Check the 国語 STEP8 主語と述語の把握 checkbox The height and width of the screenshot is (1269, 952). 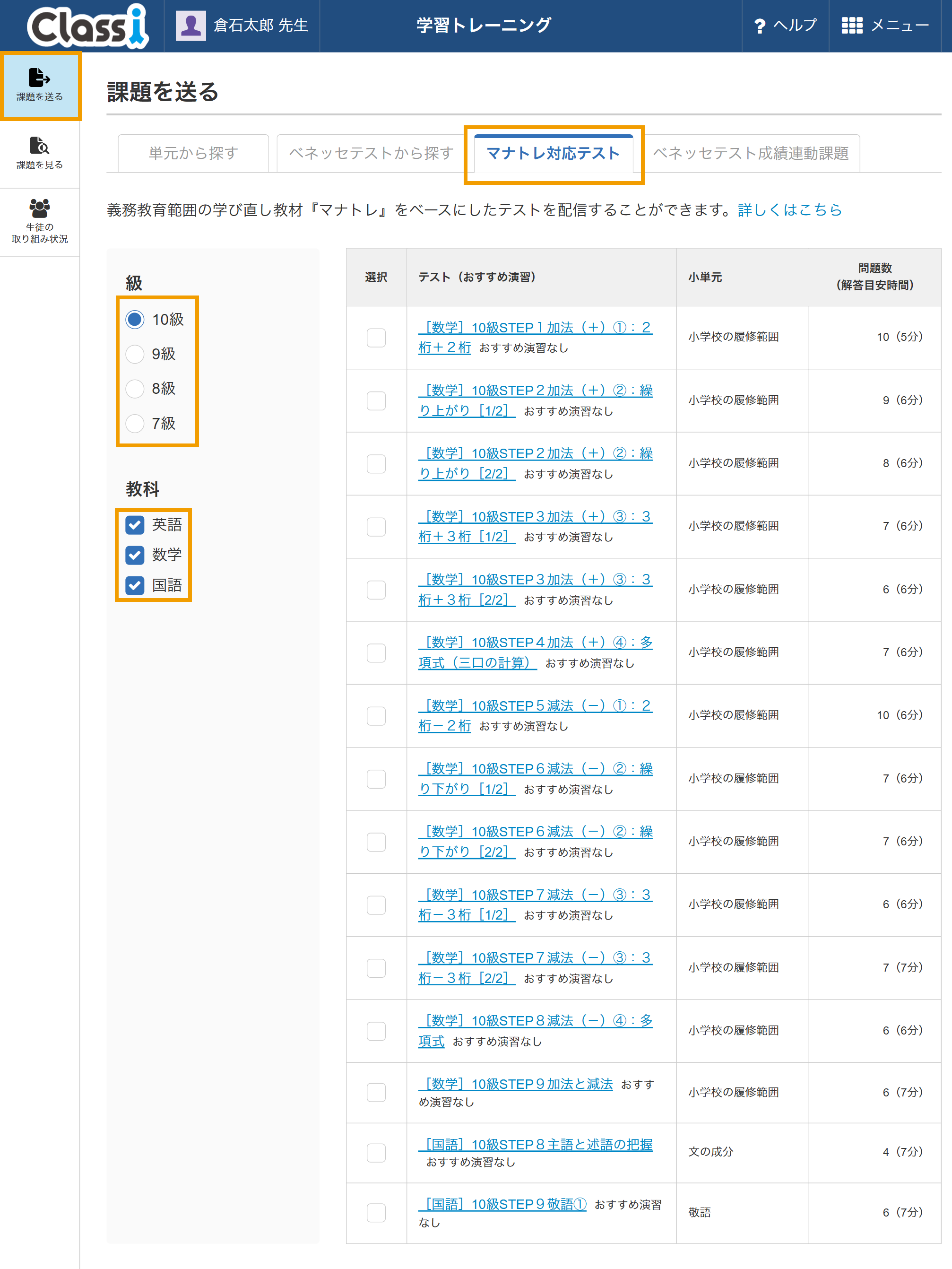tap(376, 1153)
